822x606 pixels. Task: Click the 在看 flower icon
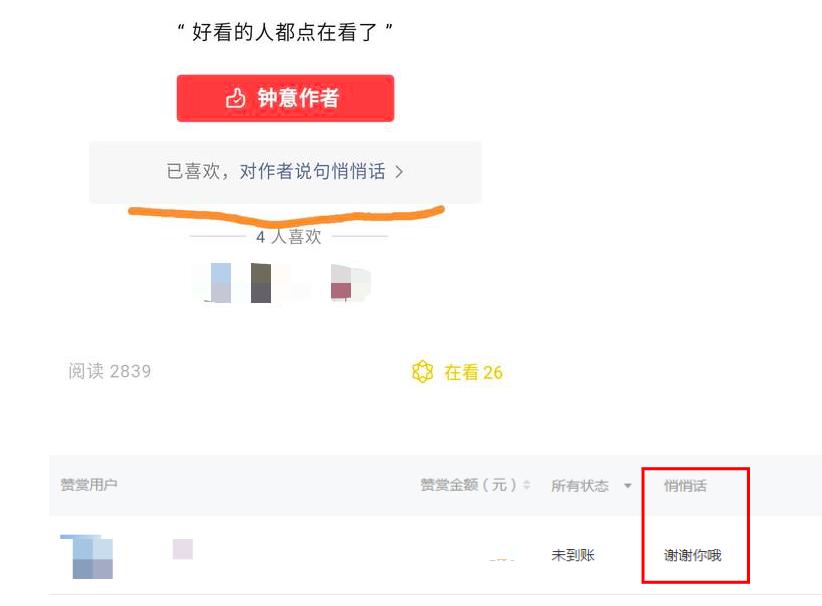tap(423, 372)
